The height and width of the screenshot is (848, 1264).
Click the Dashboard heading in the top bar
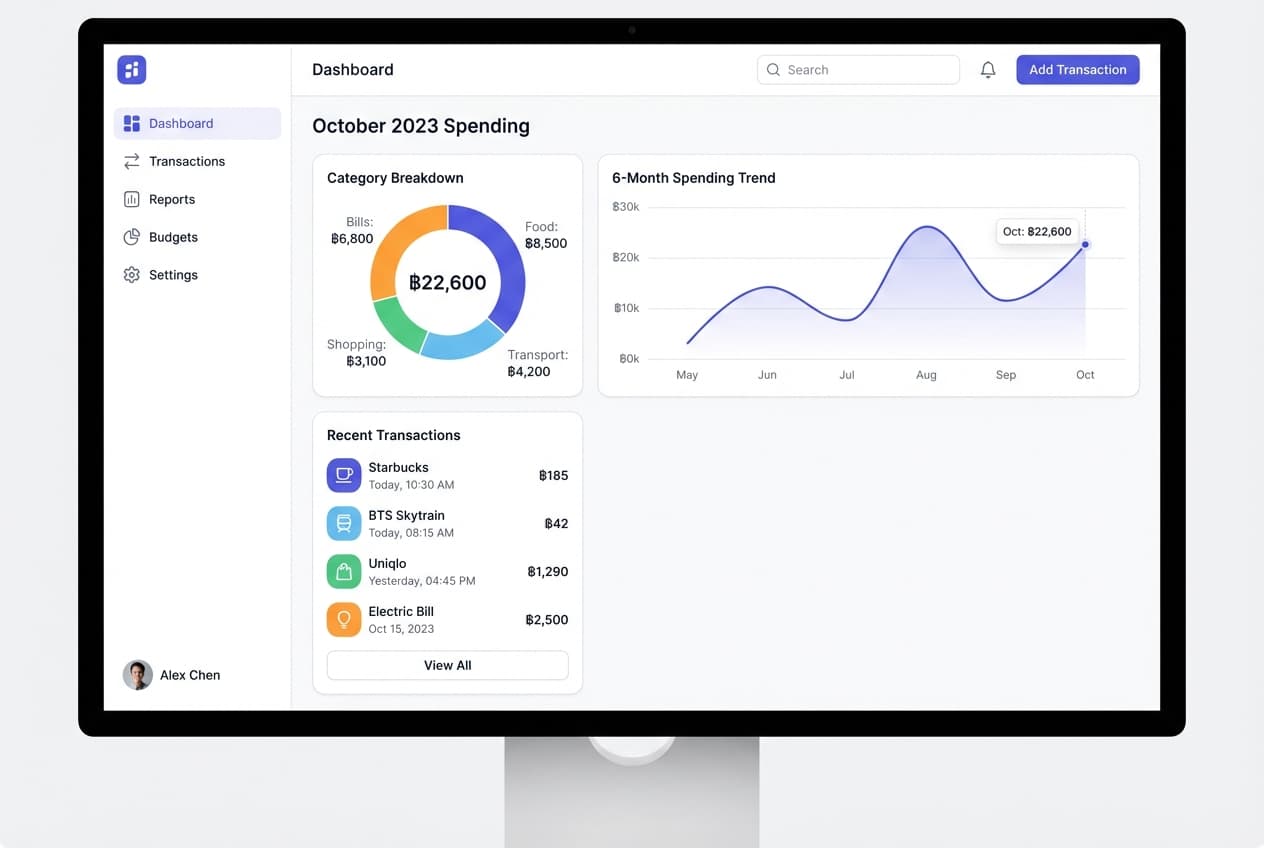click(x=352, y=69)
